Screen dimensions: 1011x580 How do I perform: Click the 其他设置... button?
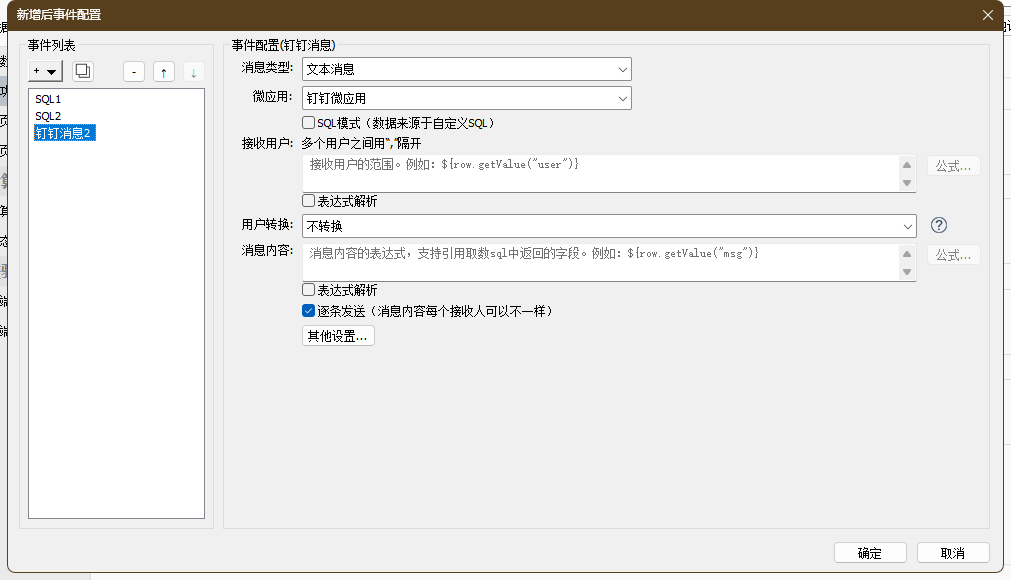coord(338,336)
